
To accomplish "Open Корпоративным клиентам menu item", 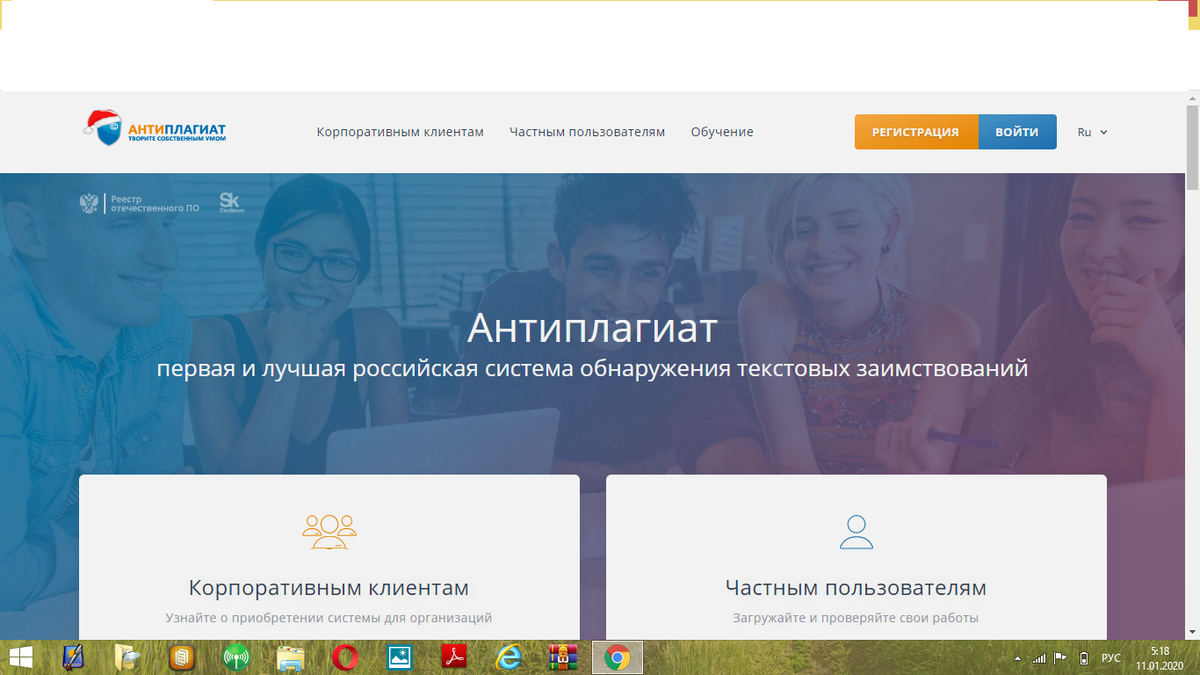I will coord(400,132).
